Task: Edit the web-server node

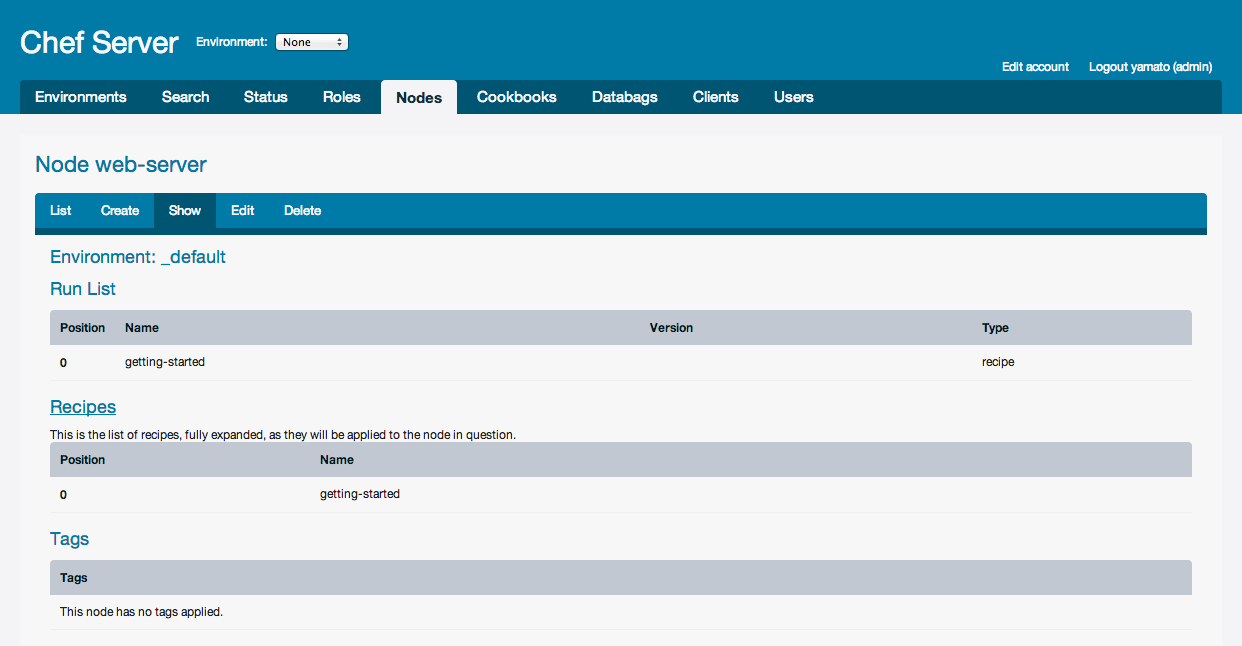Action: [x=243, y=211]
